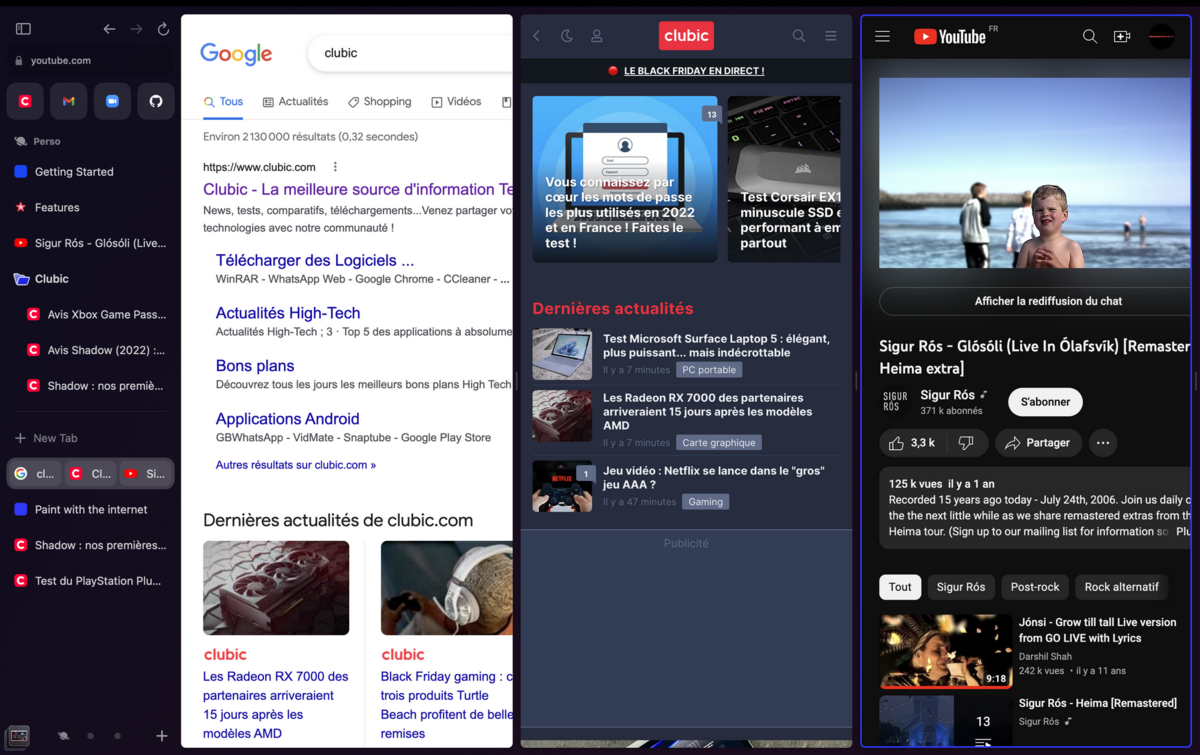Image resolution: width=1200 pixels, height=755 pixels.
Task: Click the Carte graphique category tag
Action: 719,442
